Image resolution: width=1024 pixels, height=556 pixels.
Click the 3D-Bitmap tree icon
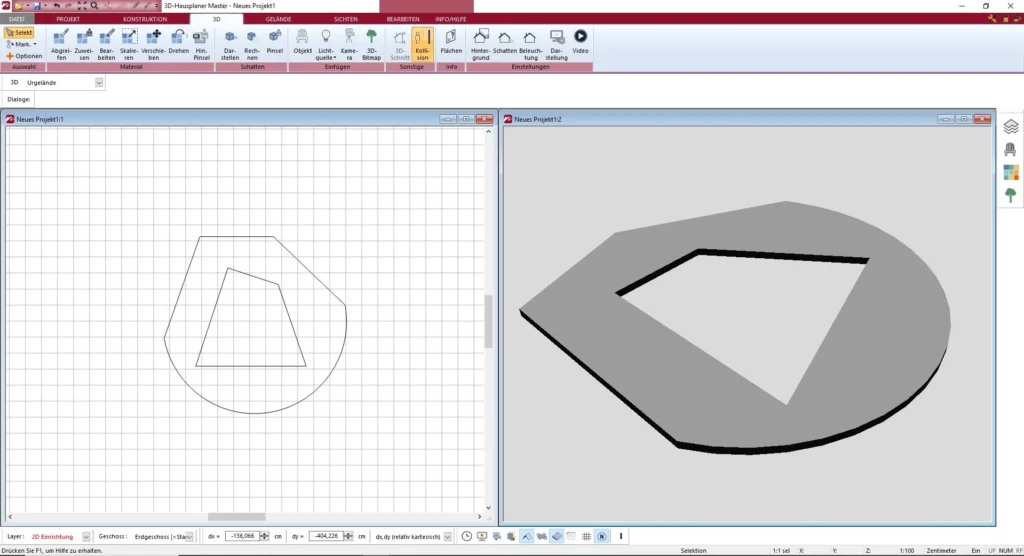[x=371, y=44]
